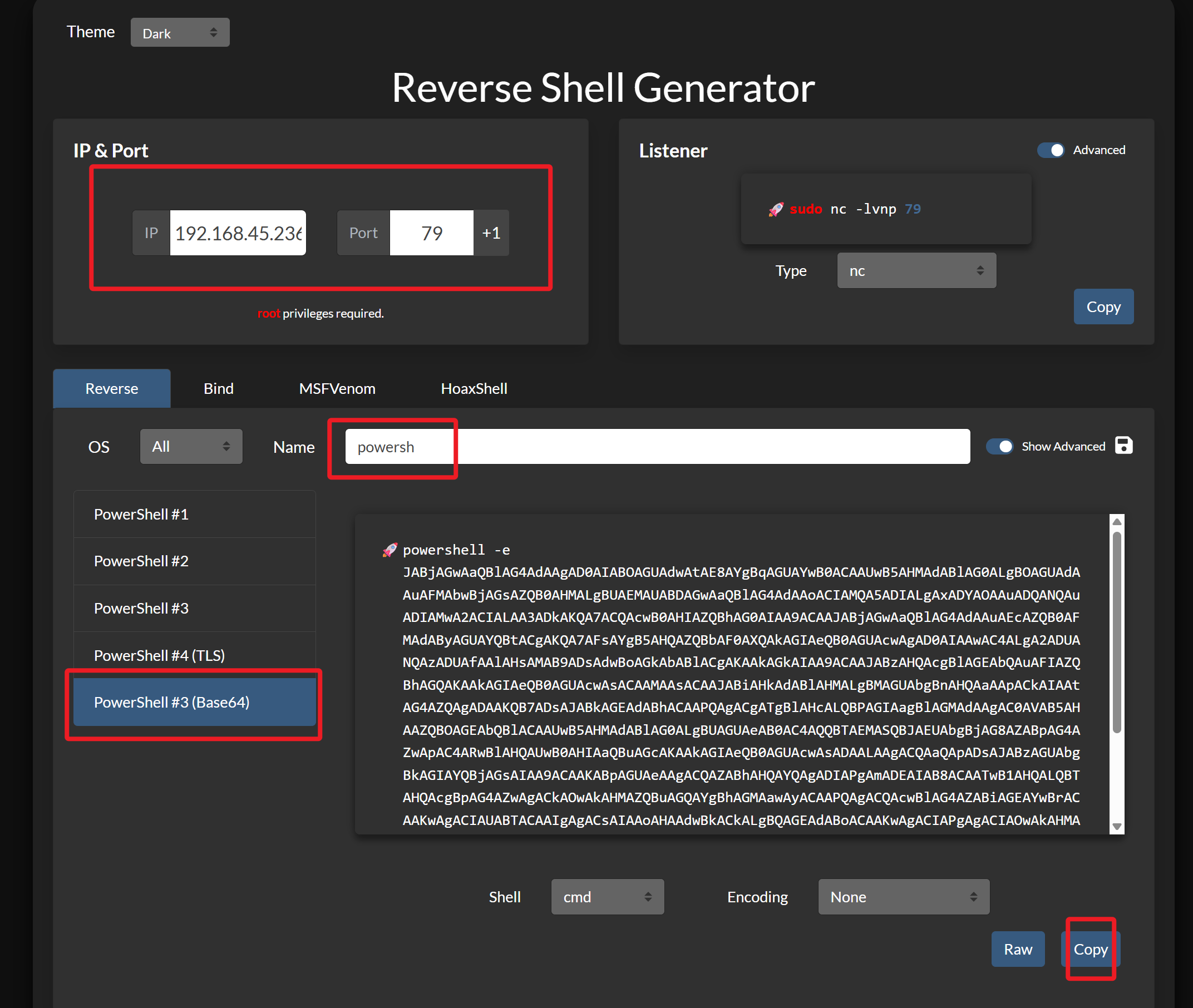
Task: Disable the Show Advanced toggle
Action: [x=999, y=446]
